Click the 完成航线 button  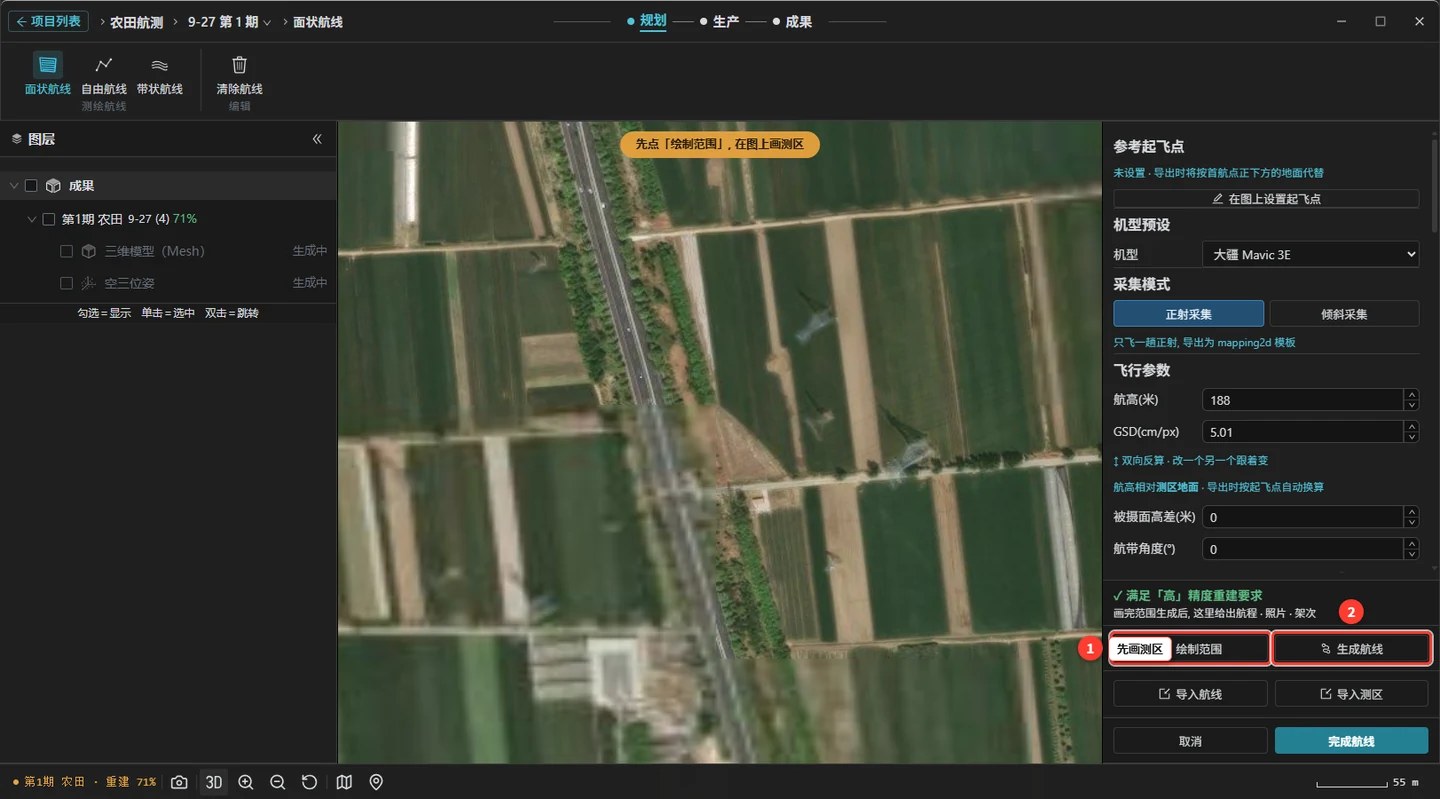pos(1351,741)
